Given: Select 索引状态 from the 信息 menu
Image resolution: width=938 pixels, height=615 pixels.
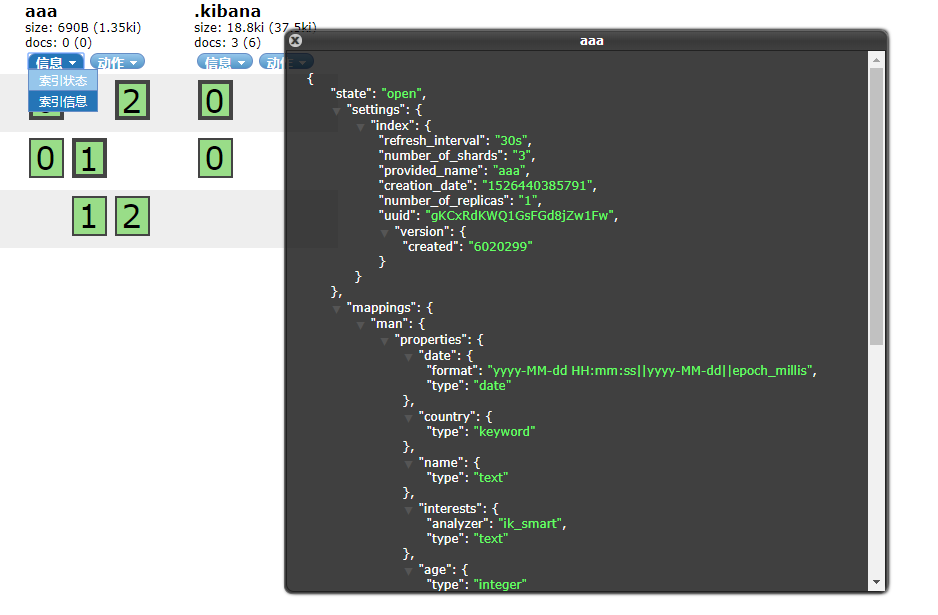Looking at the screenshot, I should 63,81.
